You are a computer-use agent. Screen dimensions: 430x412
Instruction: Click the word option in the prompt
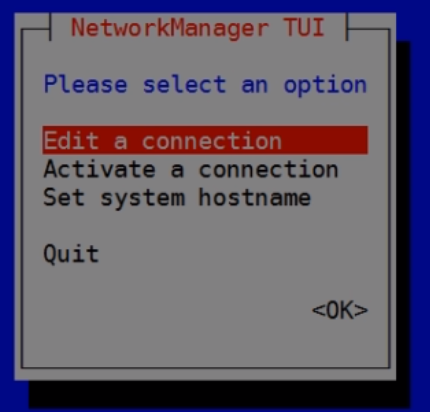click(325, 86)
